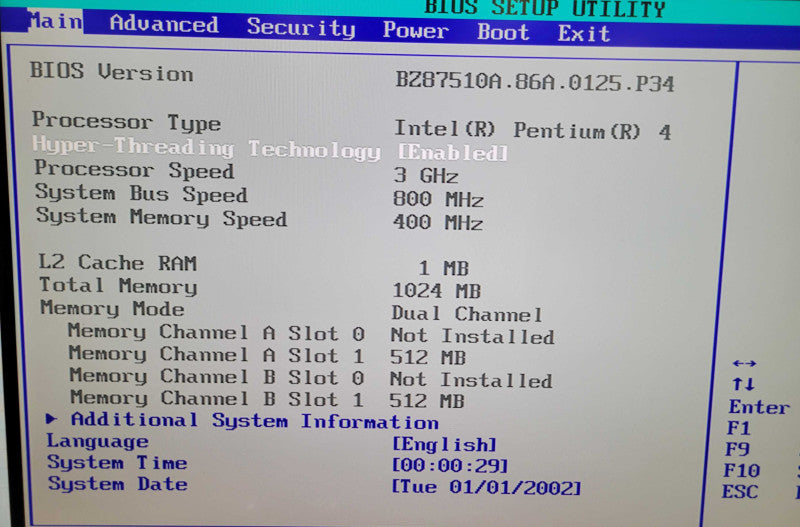Click the Dual Channel value

467,314
